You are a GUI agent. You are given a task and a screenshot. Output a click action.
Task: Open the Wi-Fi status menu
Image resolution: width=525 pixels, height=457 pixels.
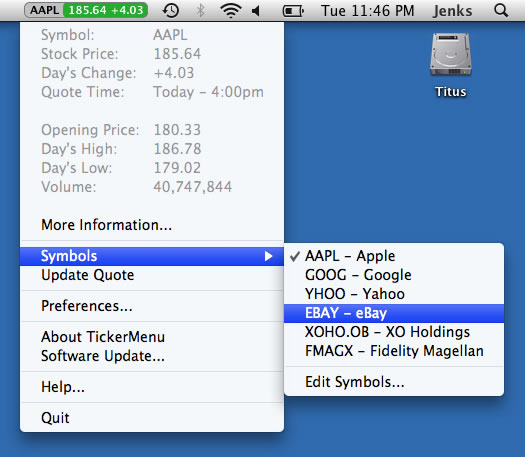(x=230, y=11)
